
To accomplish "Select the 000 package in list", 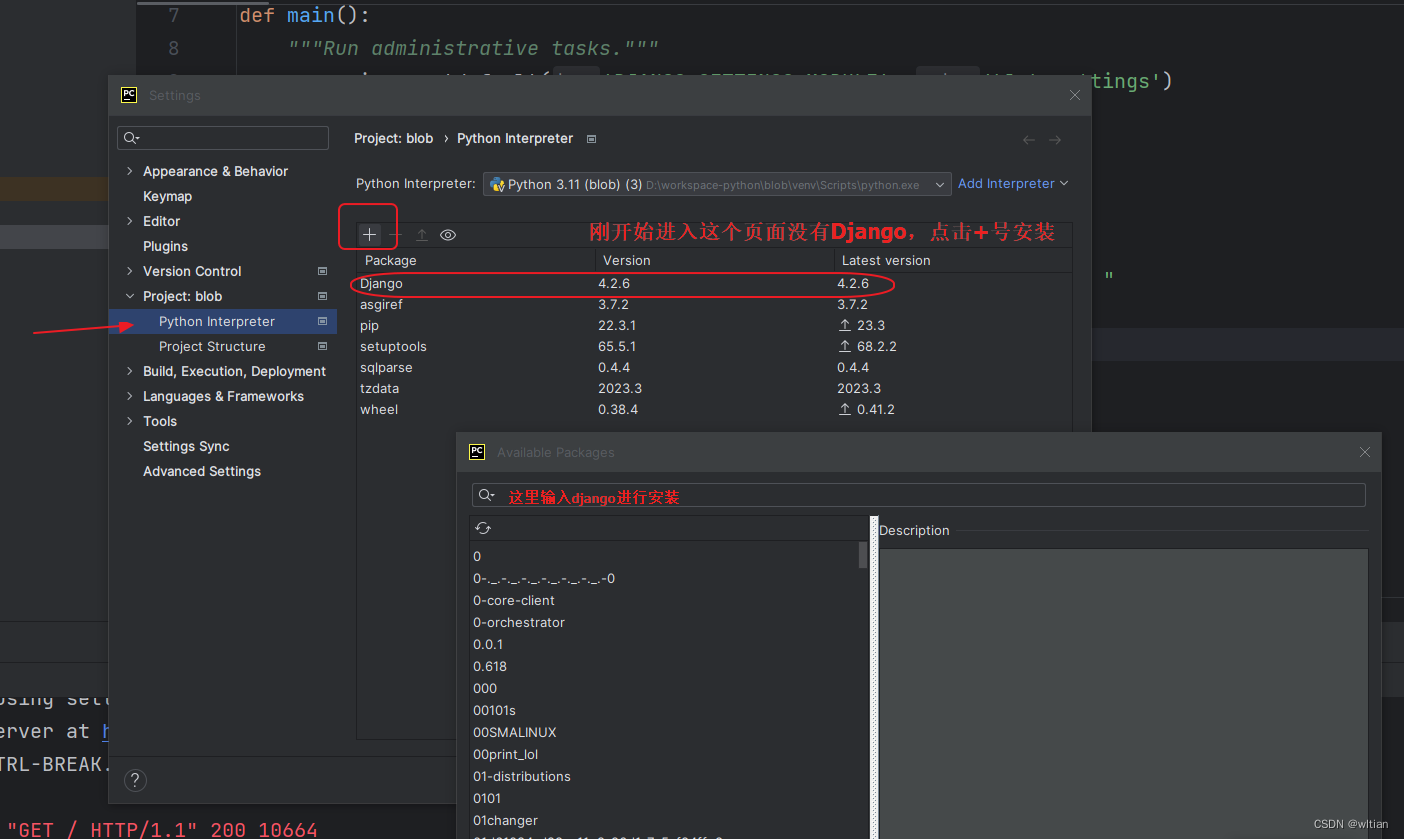I will 485,689.
